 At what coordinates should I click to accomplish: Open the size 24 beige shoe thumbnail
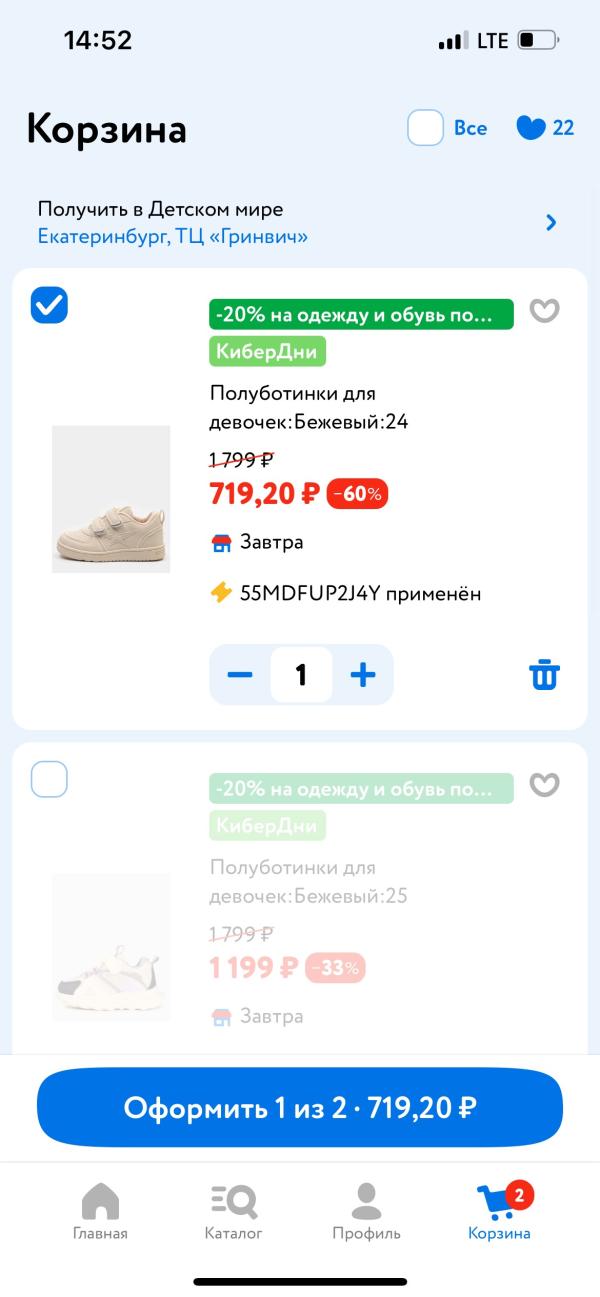[111, 499]
